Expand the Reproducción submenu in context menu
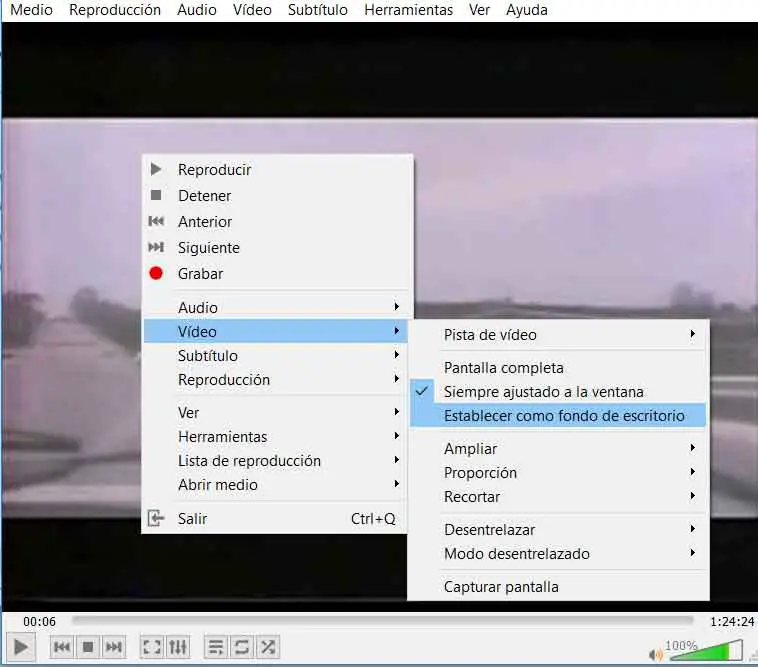758x667 pixels. [x=276, y=379]
